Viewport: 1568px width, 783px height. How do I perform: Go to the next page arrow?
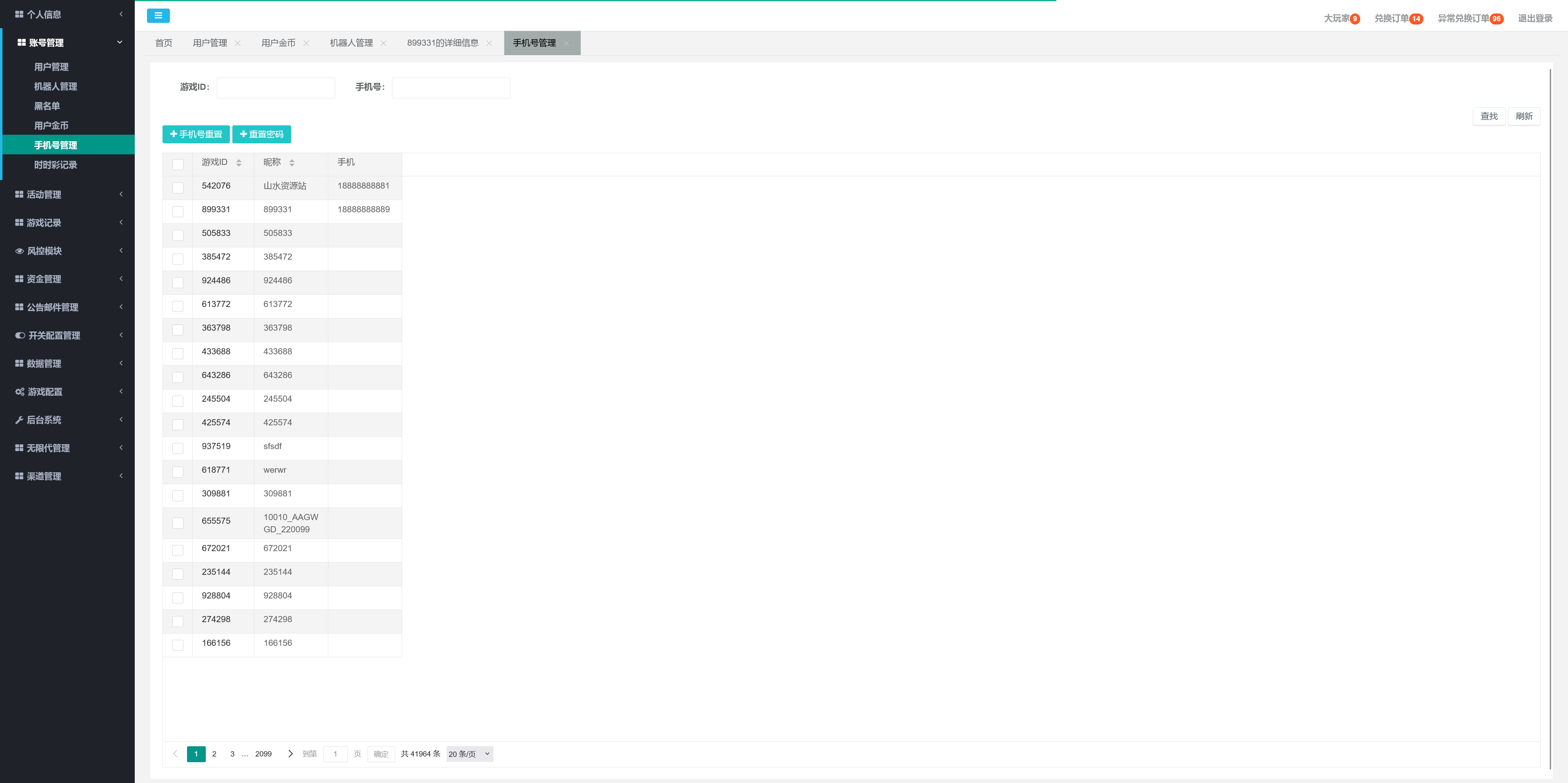point(290,754)
